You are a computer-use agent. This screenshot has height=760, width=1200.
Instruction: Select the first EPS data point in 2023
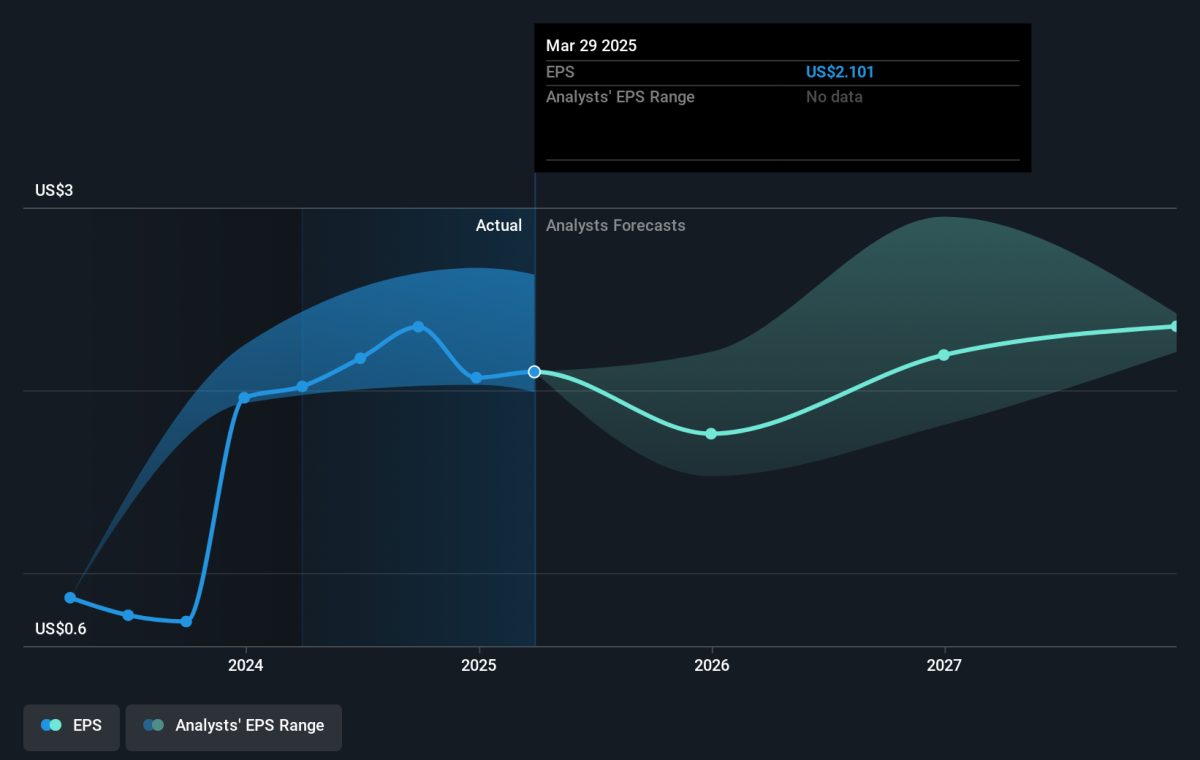pos(70,598)
